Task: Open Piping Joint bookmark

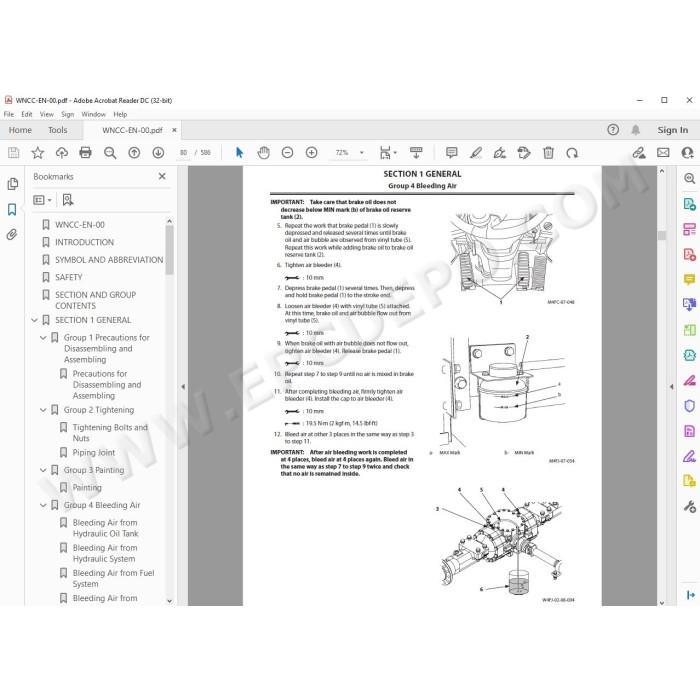Action: 94,453
